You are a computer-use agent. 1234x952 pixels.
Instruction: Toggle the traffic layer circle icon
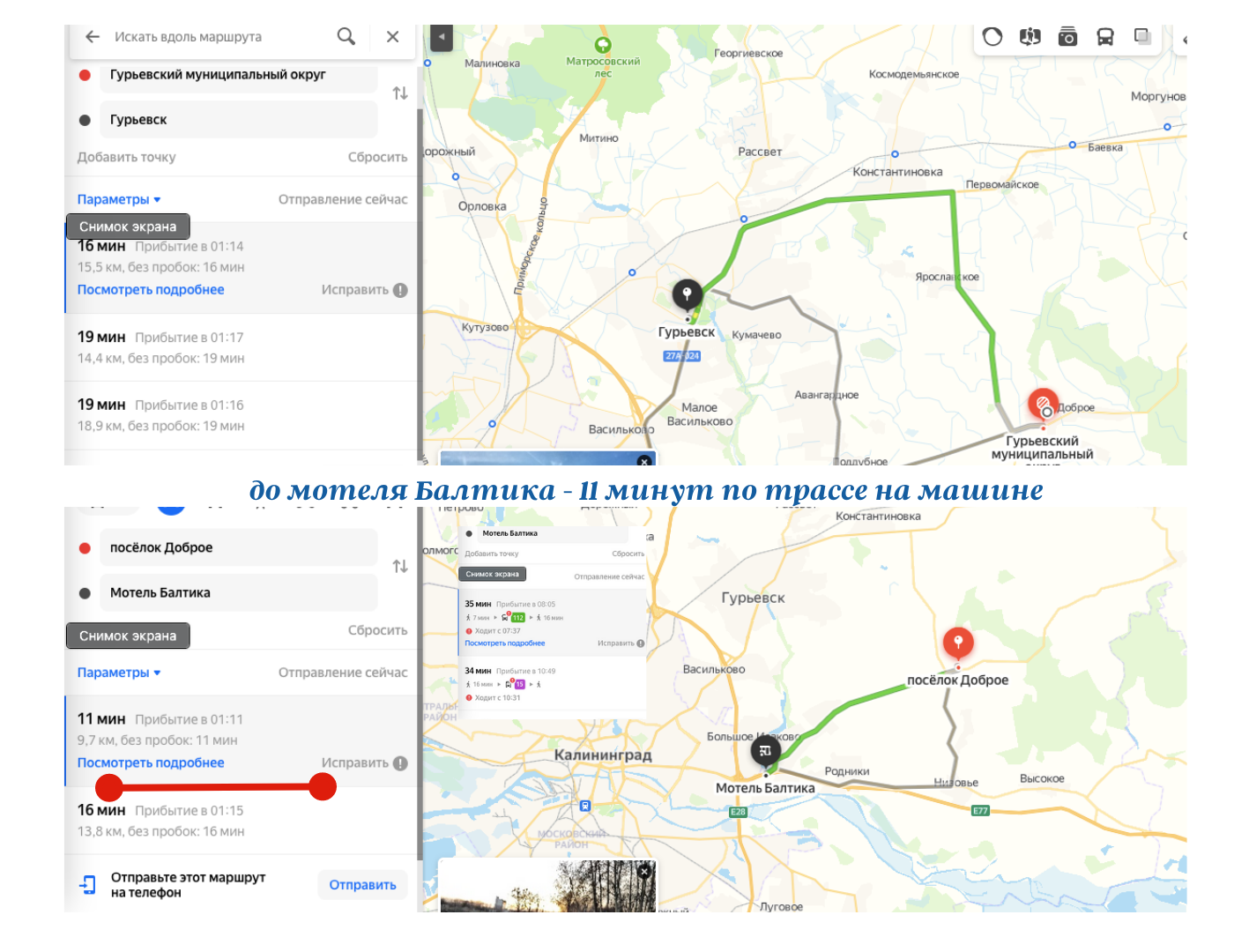coord(992,36)
